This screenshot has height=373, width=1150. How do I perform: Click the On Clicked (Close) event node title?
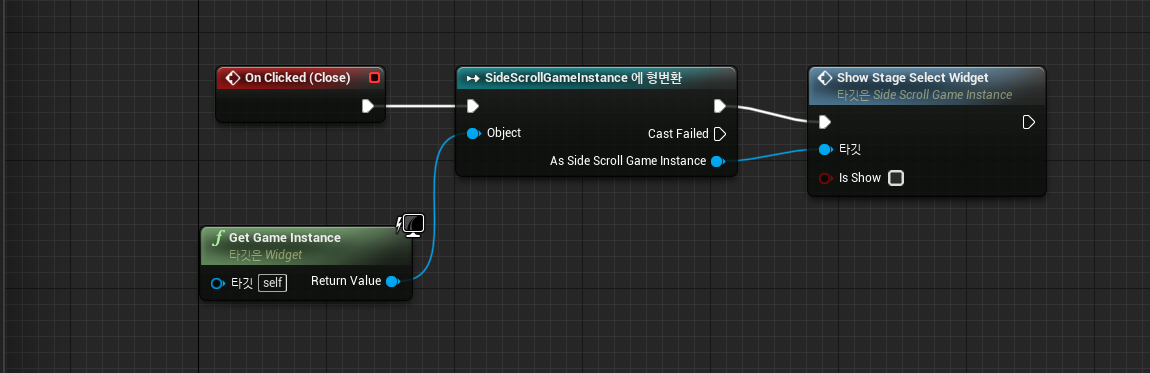click(297, 78)
